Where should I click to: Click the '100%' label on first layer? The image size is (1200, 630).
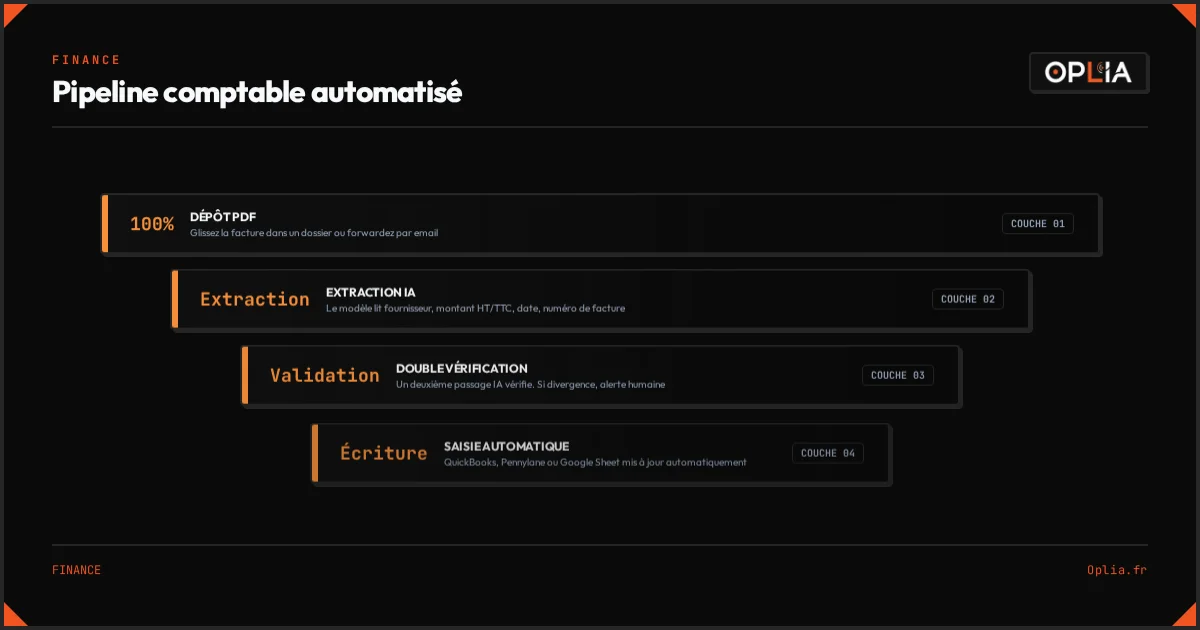pos(152,224)
